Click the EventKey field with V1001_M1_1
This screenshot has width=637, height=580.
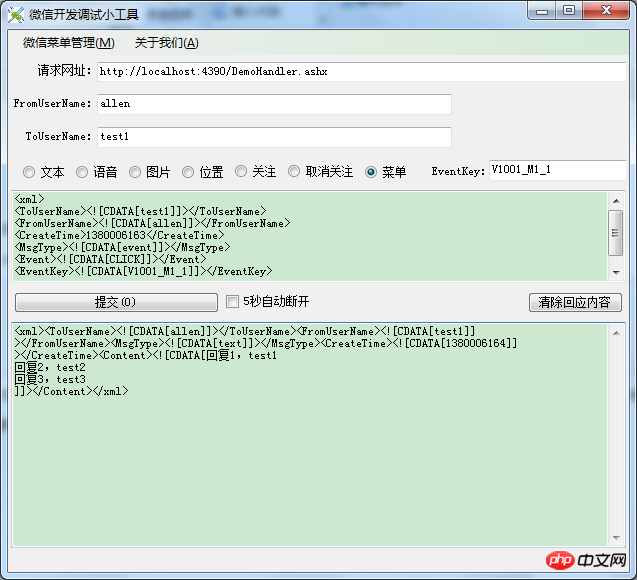(x=557, y=170)
